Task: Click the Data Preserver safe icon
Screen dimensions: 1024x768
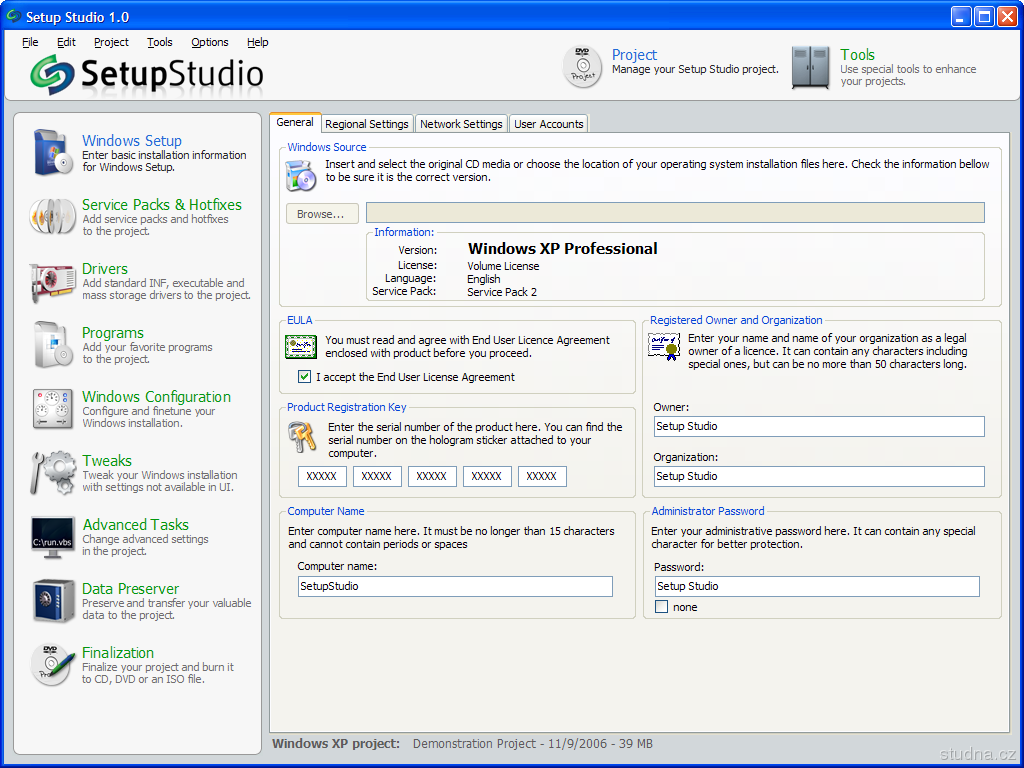Action: (52, 600)
